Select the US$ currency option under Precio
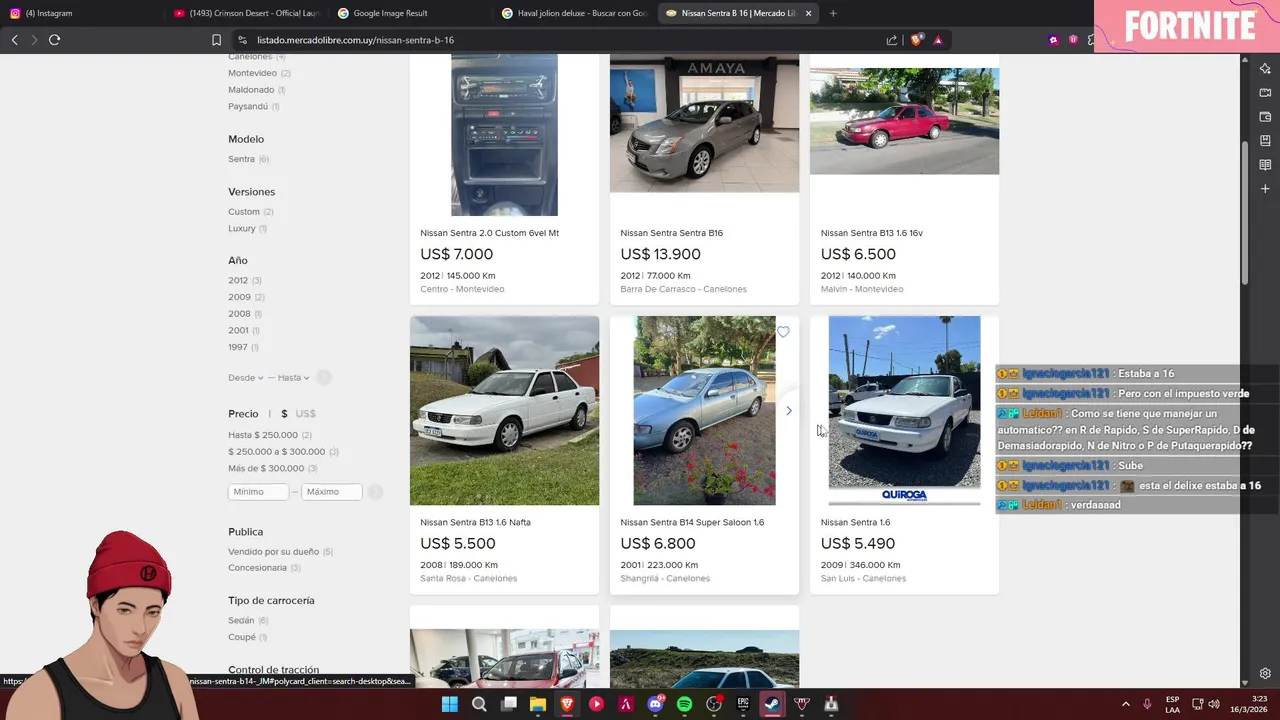 coord(305,414)
